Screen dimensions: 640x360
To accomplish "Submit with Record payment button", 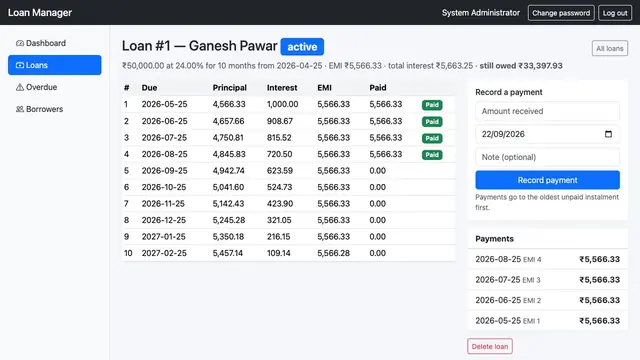I will coord(547,180).
